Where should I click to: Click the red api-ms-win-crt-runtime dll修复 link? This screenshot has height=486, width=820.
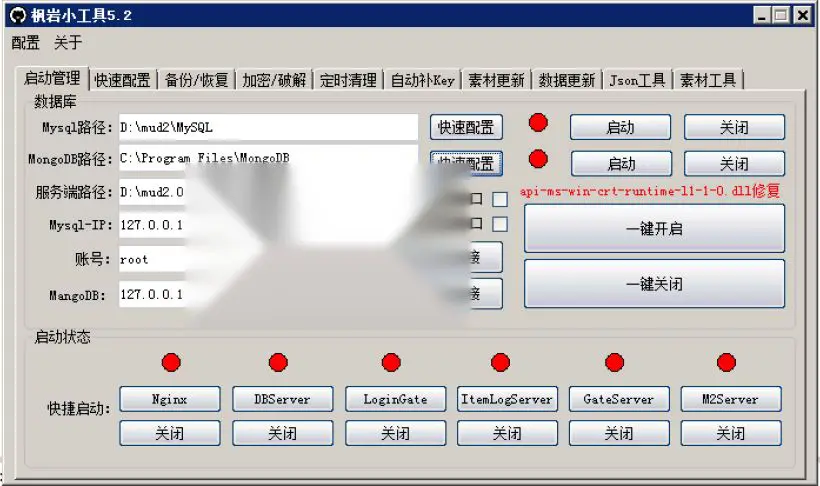650,191
